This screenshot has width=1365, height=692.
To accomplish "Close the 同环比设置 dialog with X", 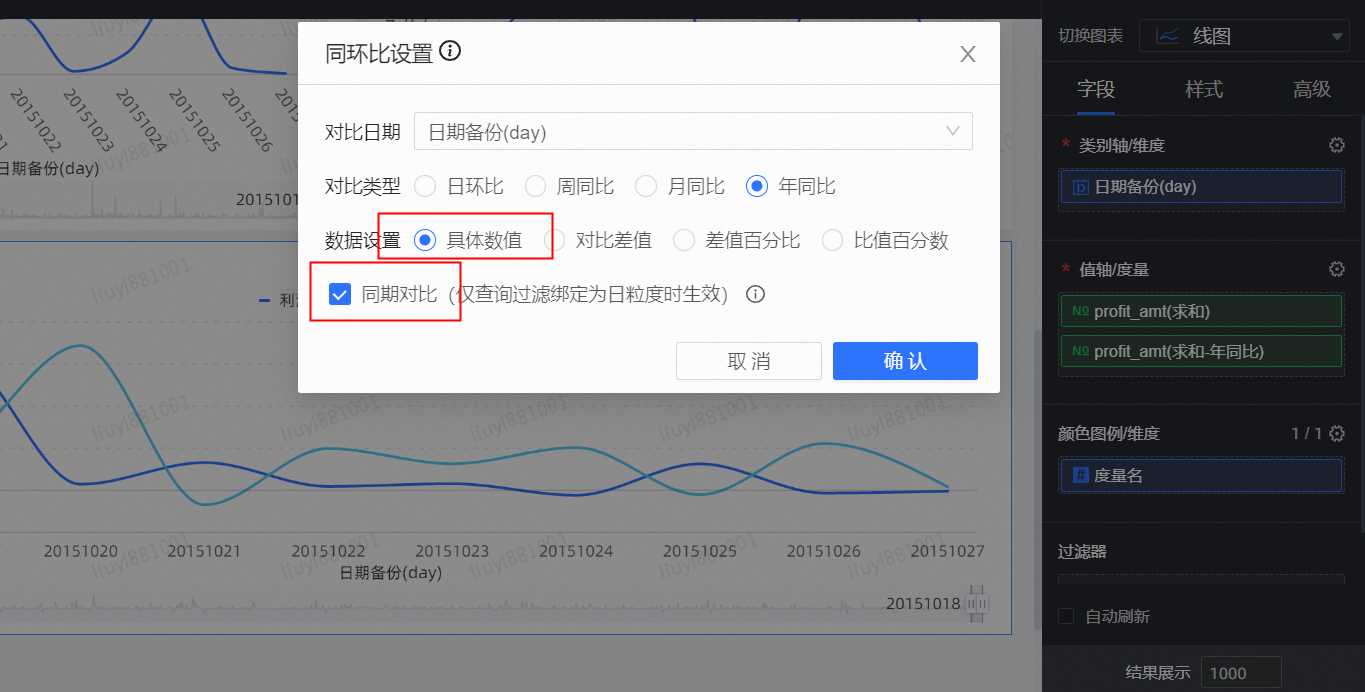I will click(967, 54).
